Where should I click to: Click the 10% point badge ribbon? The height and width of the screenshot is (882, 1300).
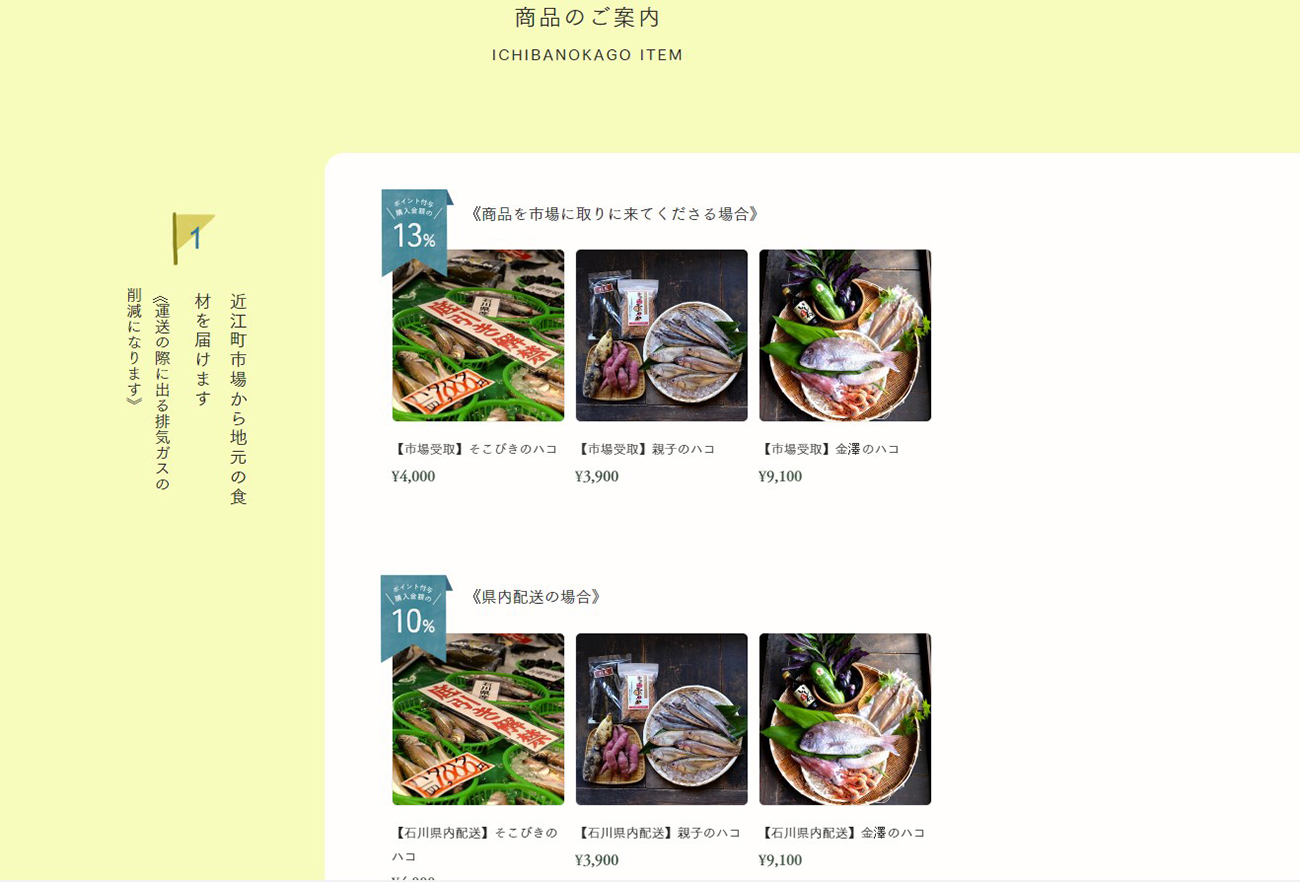pos(416,618)
